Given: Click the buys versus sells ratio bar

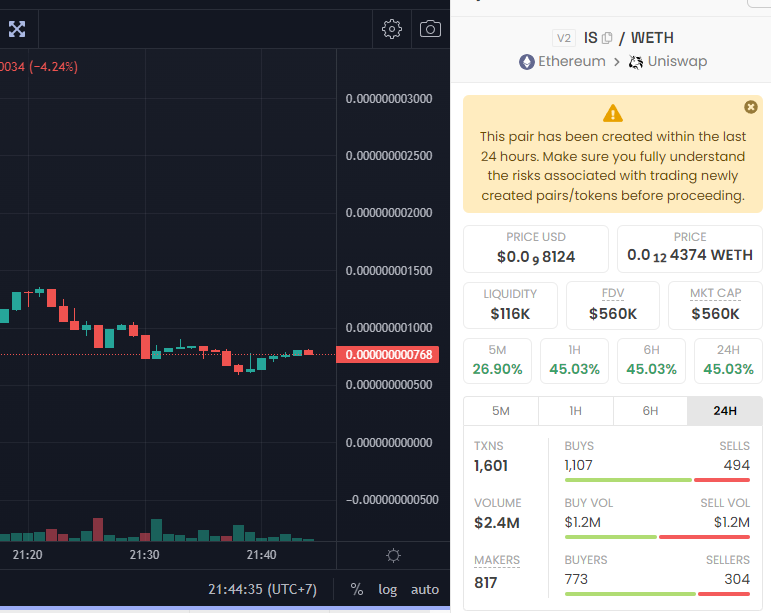Looking at the screenshot, I should [657, 480].
